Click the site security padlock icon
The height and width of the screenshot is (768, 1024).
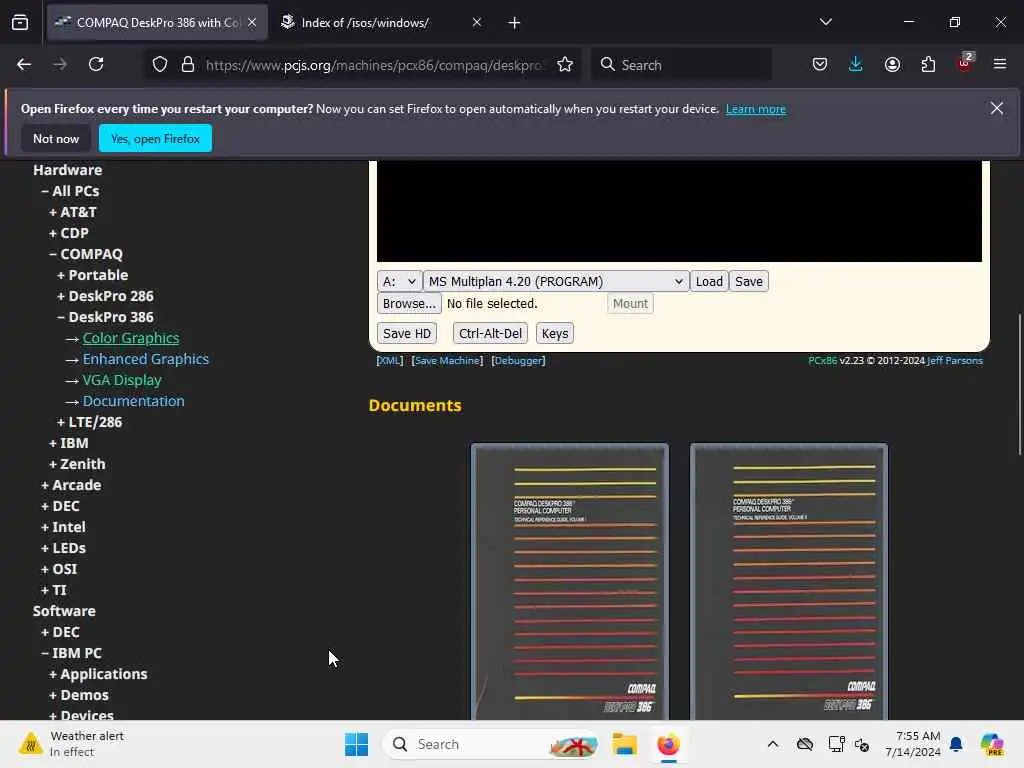click(188, 65)
